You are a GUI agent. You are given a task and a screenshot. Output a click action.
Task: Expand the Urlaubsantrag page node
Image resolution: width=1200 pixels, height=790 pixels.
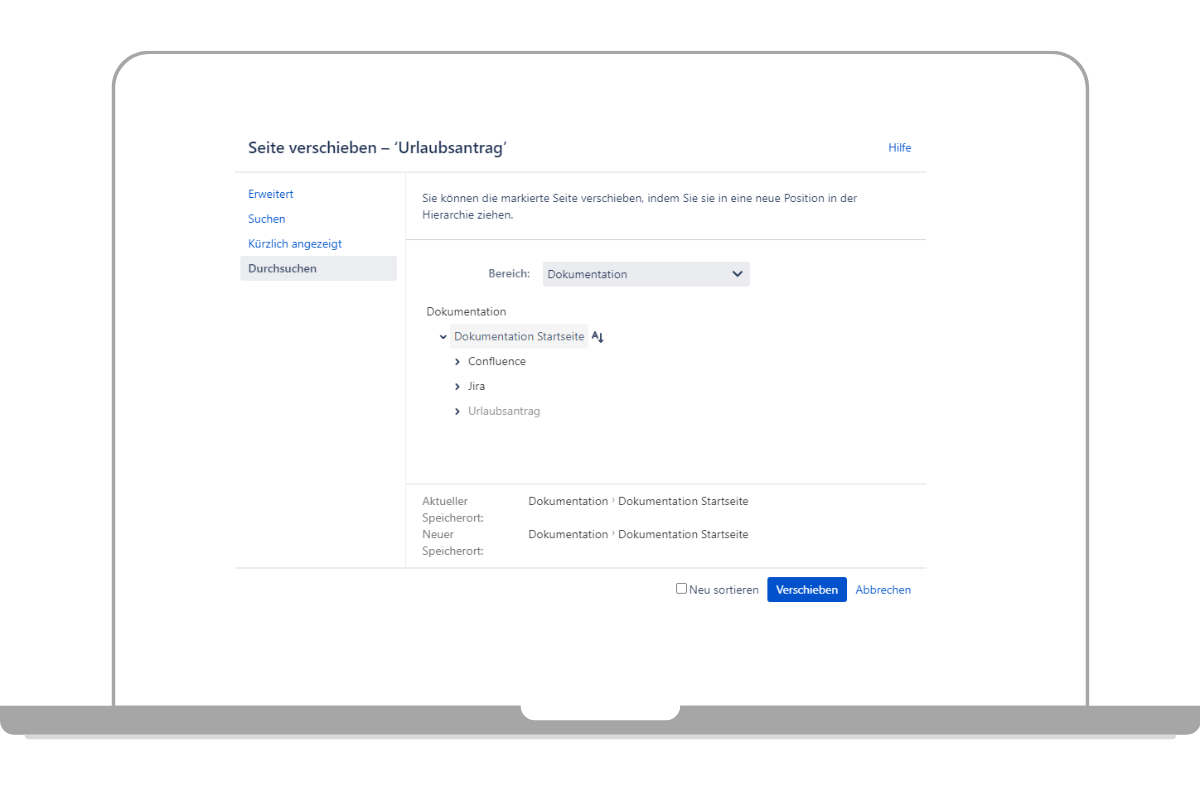coord(457,412)
